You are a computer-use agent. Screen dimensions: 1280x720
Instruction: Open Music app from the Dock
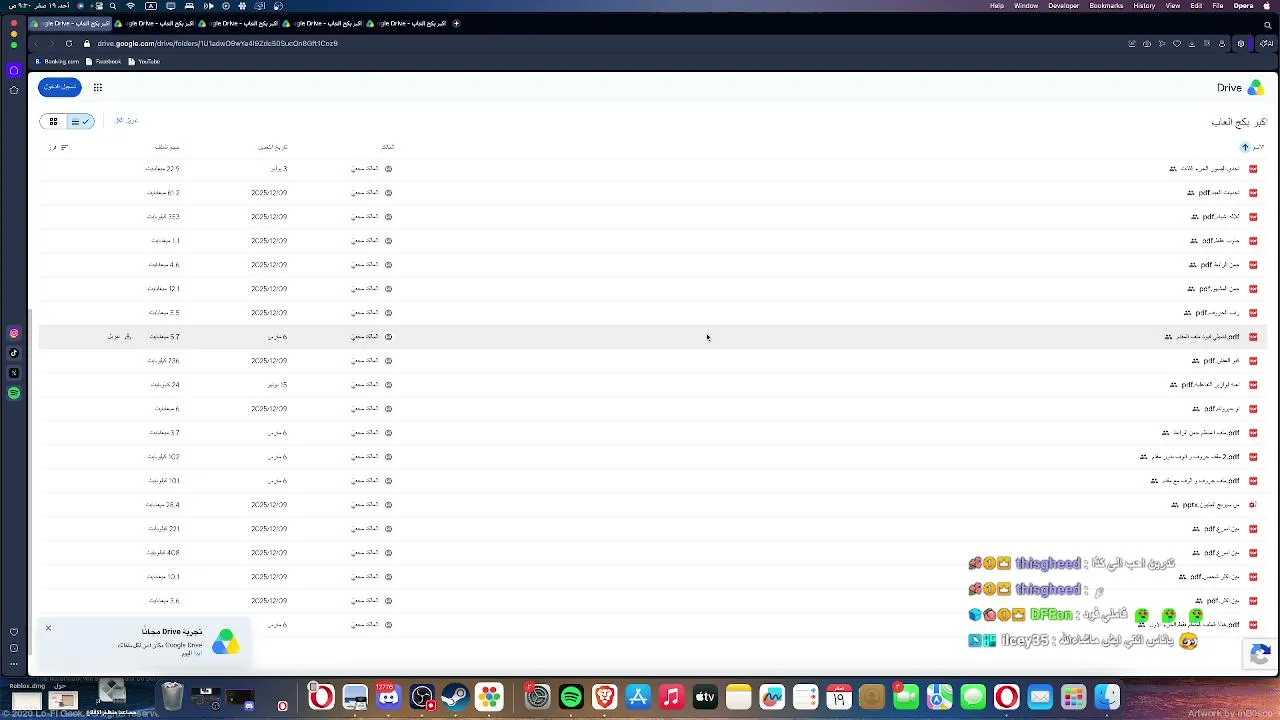pos(671,697)
